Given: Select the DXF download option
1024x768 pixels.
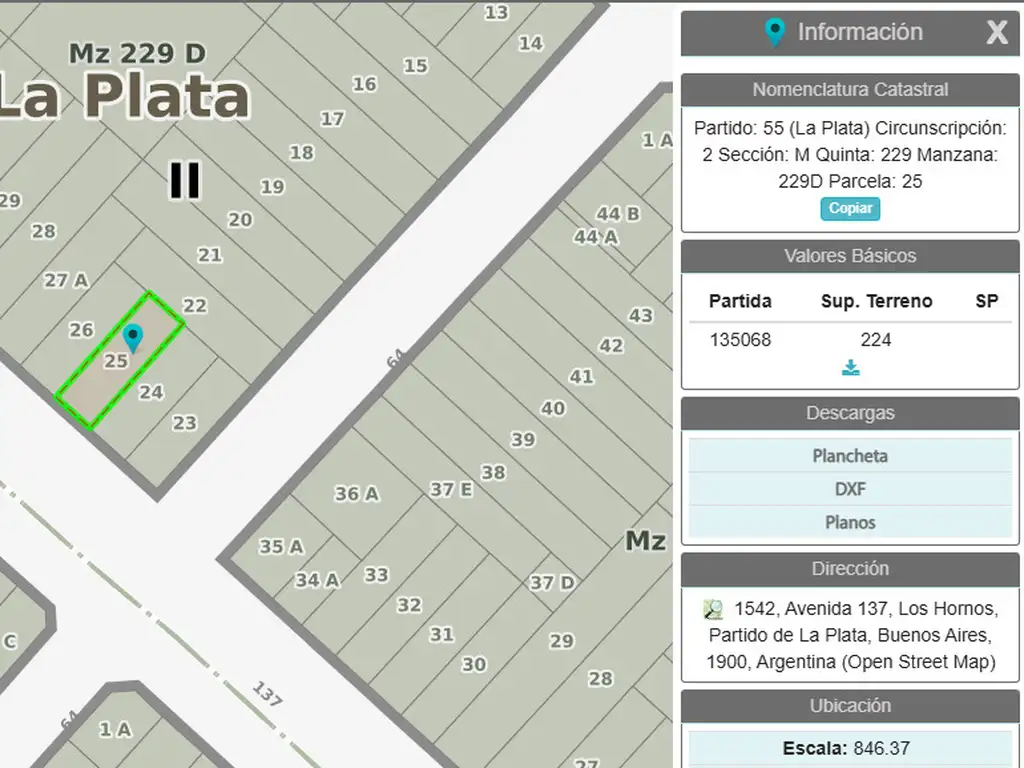Looking at the screenshot, I should pyautogui.click(x=850, y=489).
